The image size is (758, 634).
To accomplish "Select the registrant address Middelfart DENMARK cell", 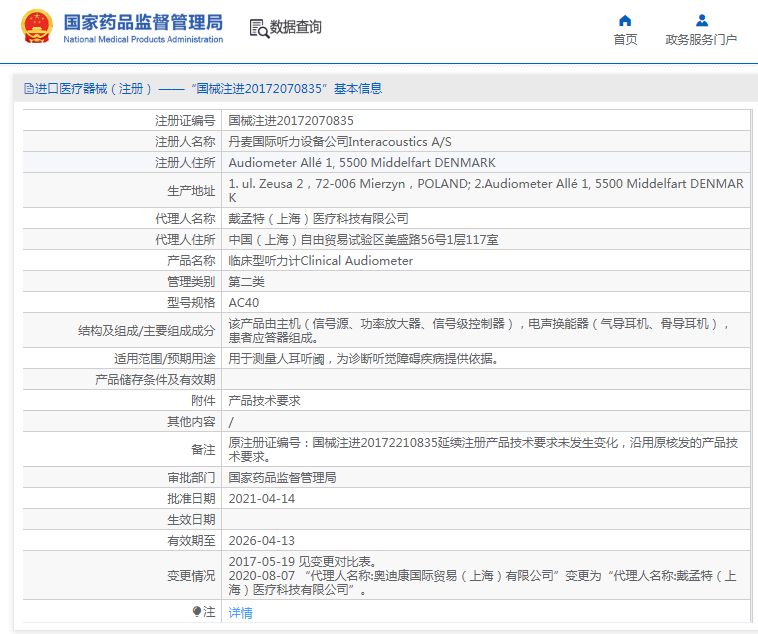I will pos(485,162).
